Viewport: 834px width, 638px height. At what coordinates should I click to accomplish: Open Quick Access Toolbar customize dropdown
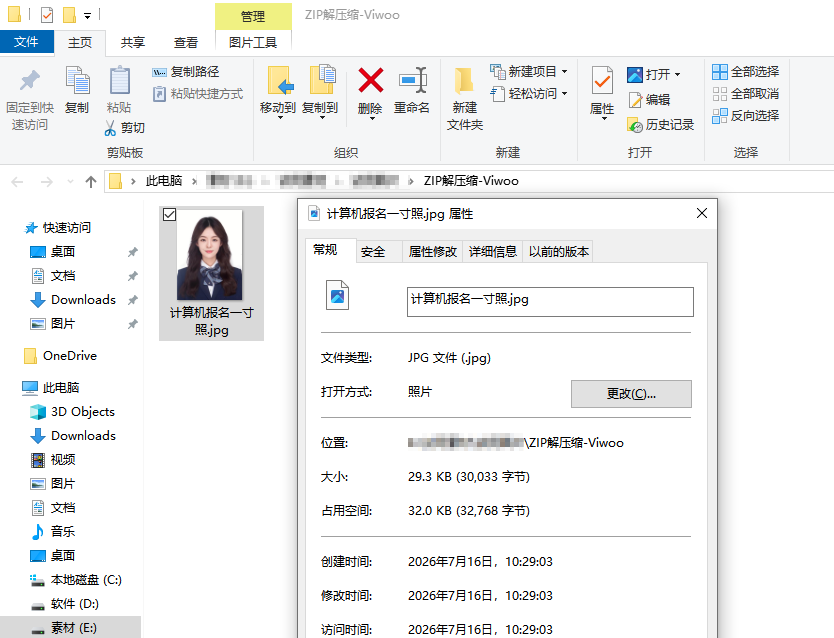pos(87,16)
